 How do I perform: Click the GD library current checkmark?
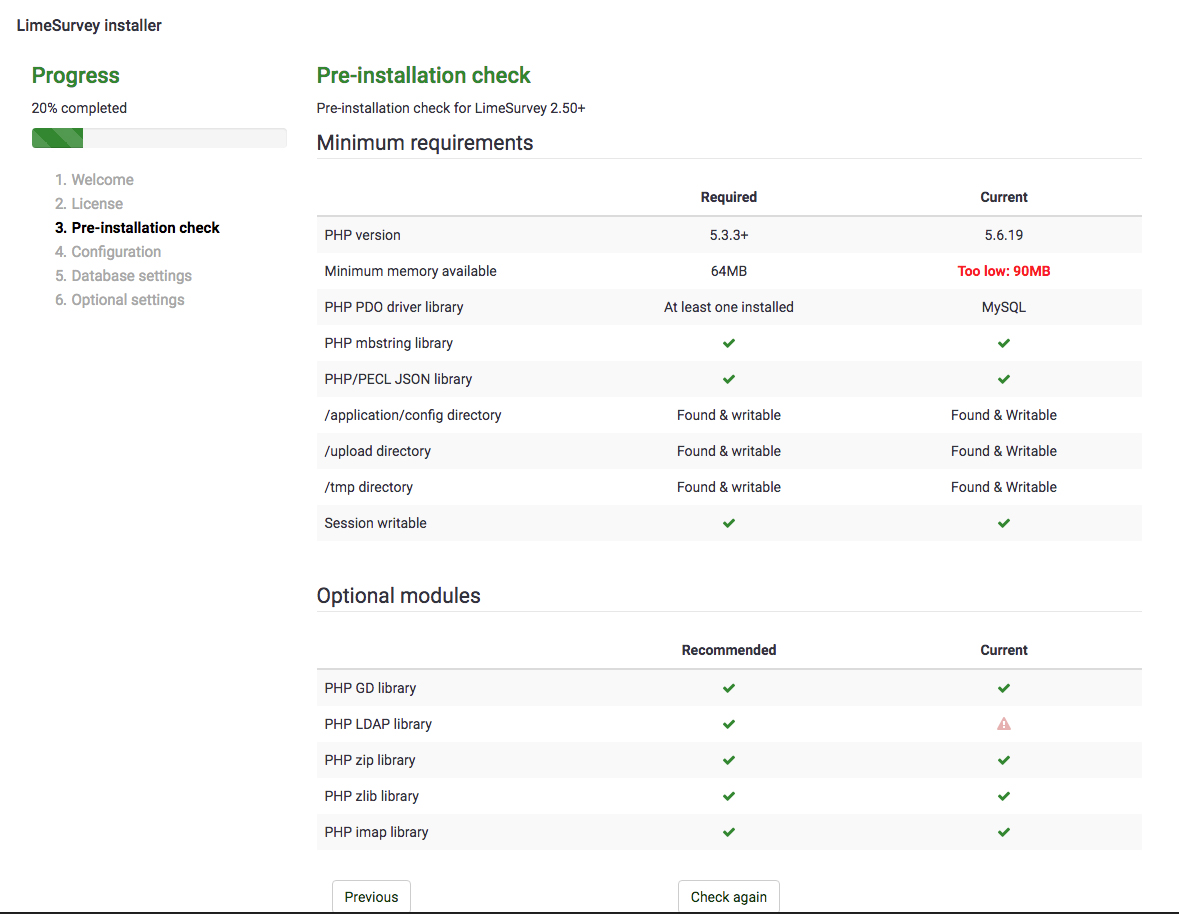click(x=1004, y=688)
